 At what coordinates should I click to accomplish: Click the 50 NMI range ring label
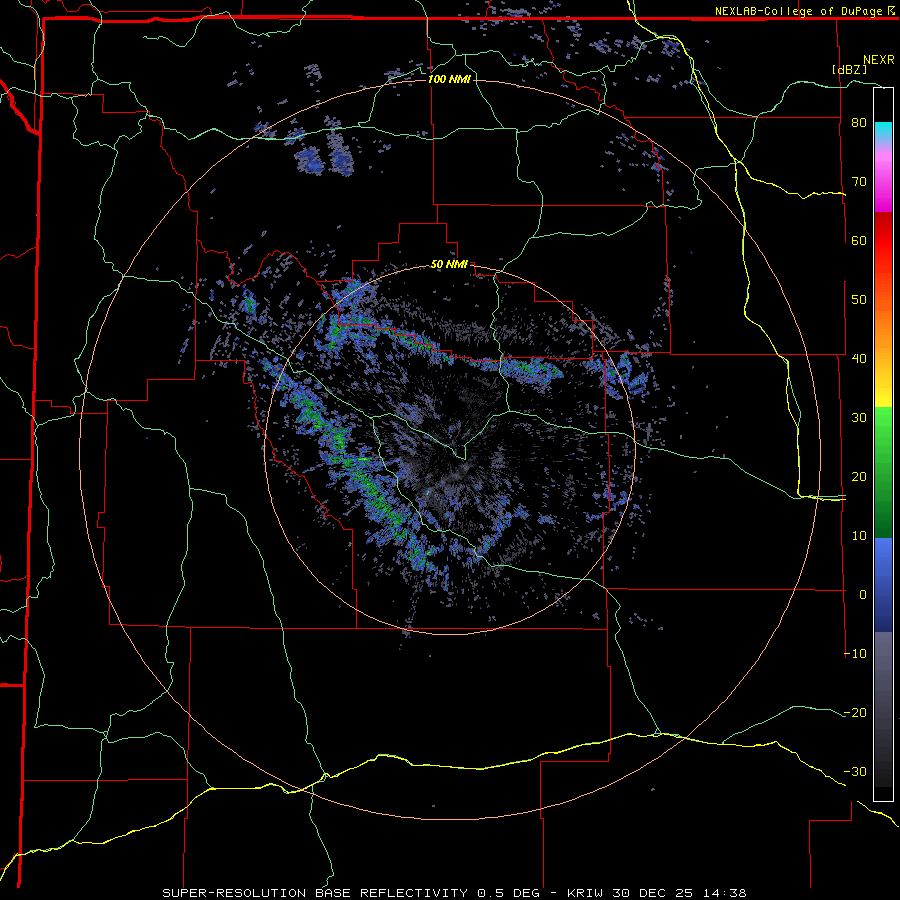[449, 265]
